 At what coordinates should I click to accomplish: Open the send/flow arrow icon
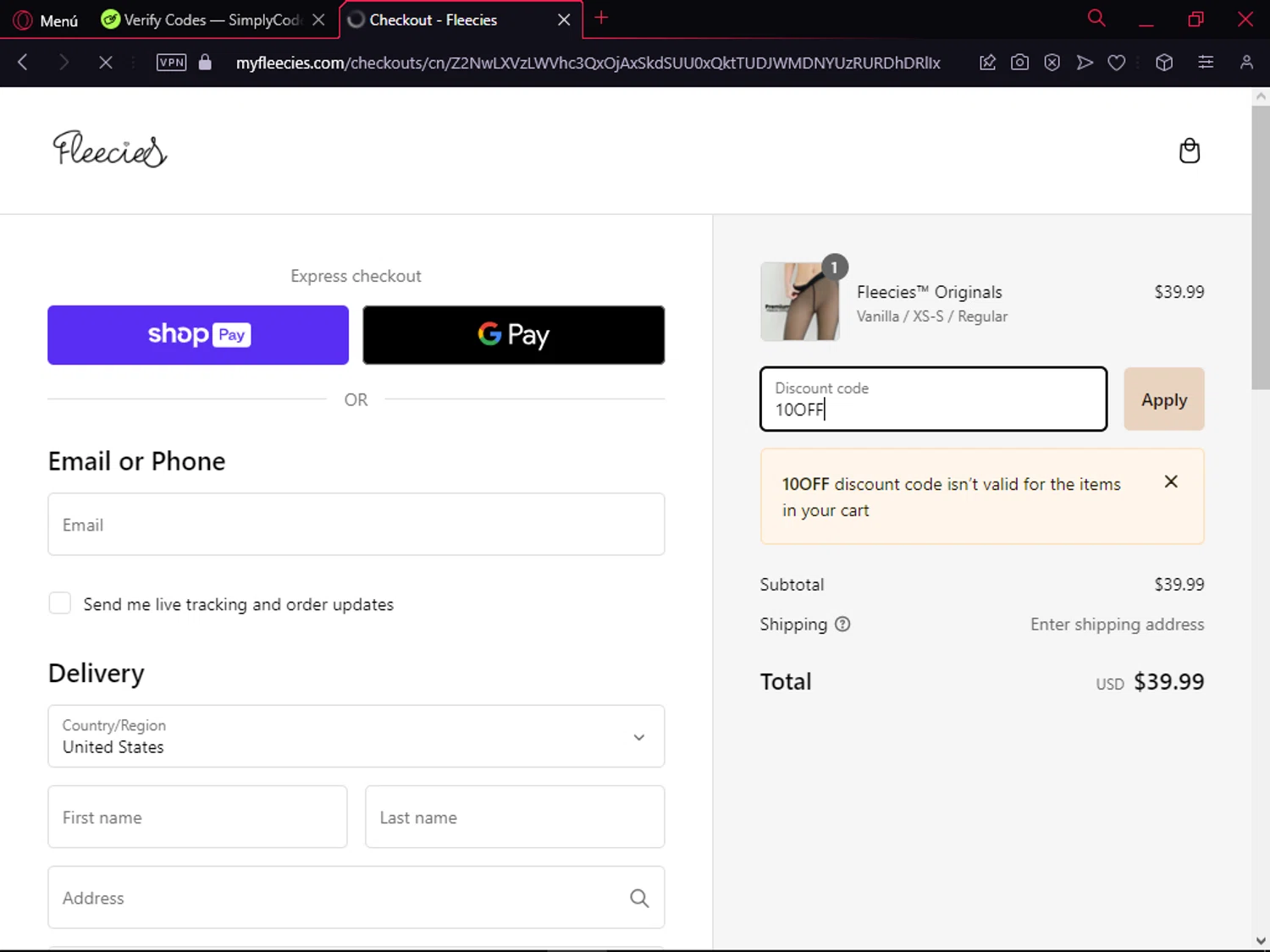[1085, 62]
